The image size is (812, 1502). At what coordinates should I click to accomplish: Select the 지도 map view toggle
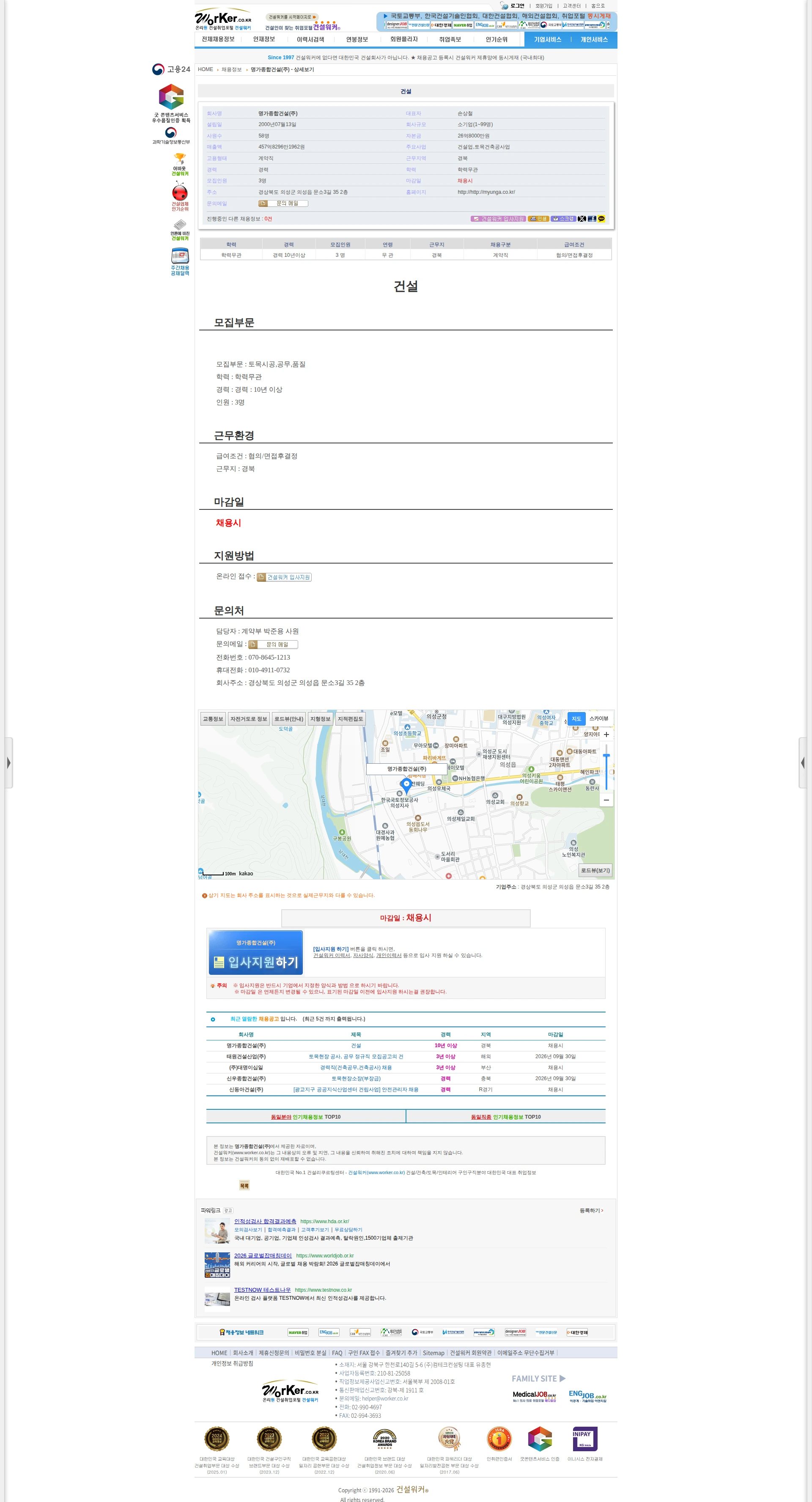click(576, 718)
